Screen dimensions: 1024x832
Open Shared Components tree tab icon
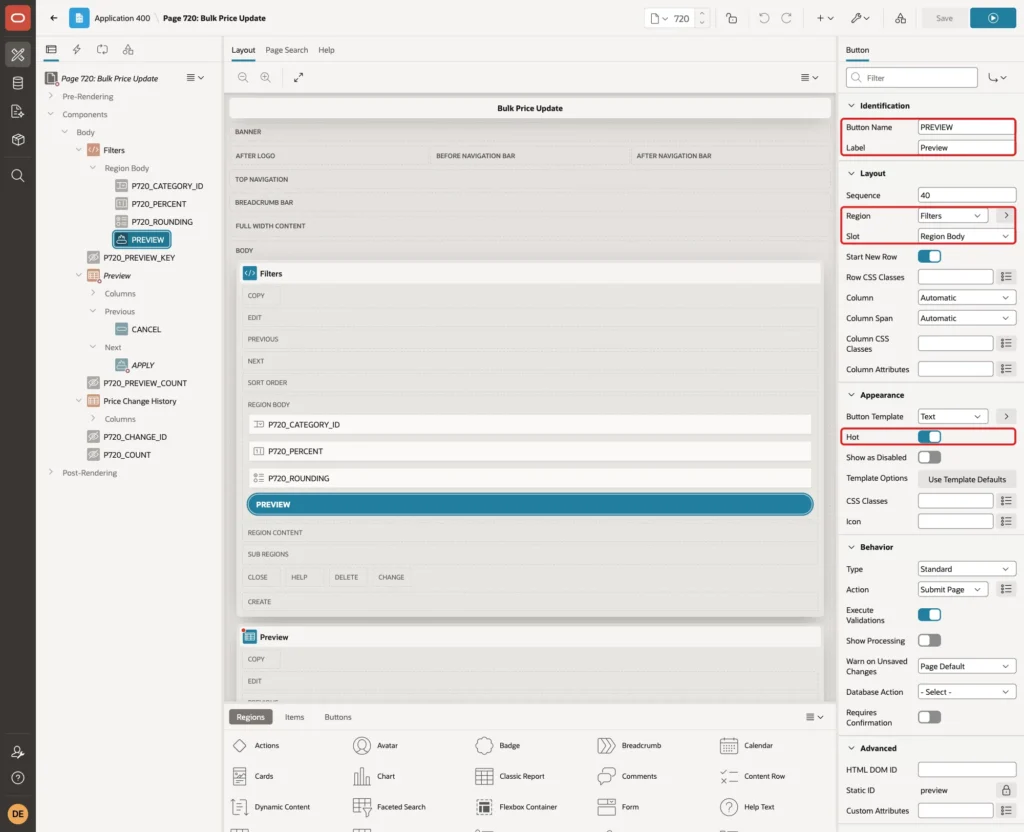point(128,50)
